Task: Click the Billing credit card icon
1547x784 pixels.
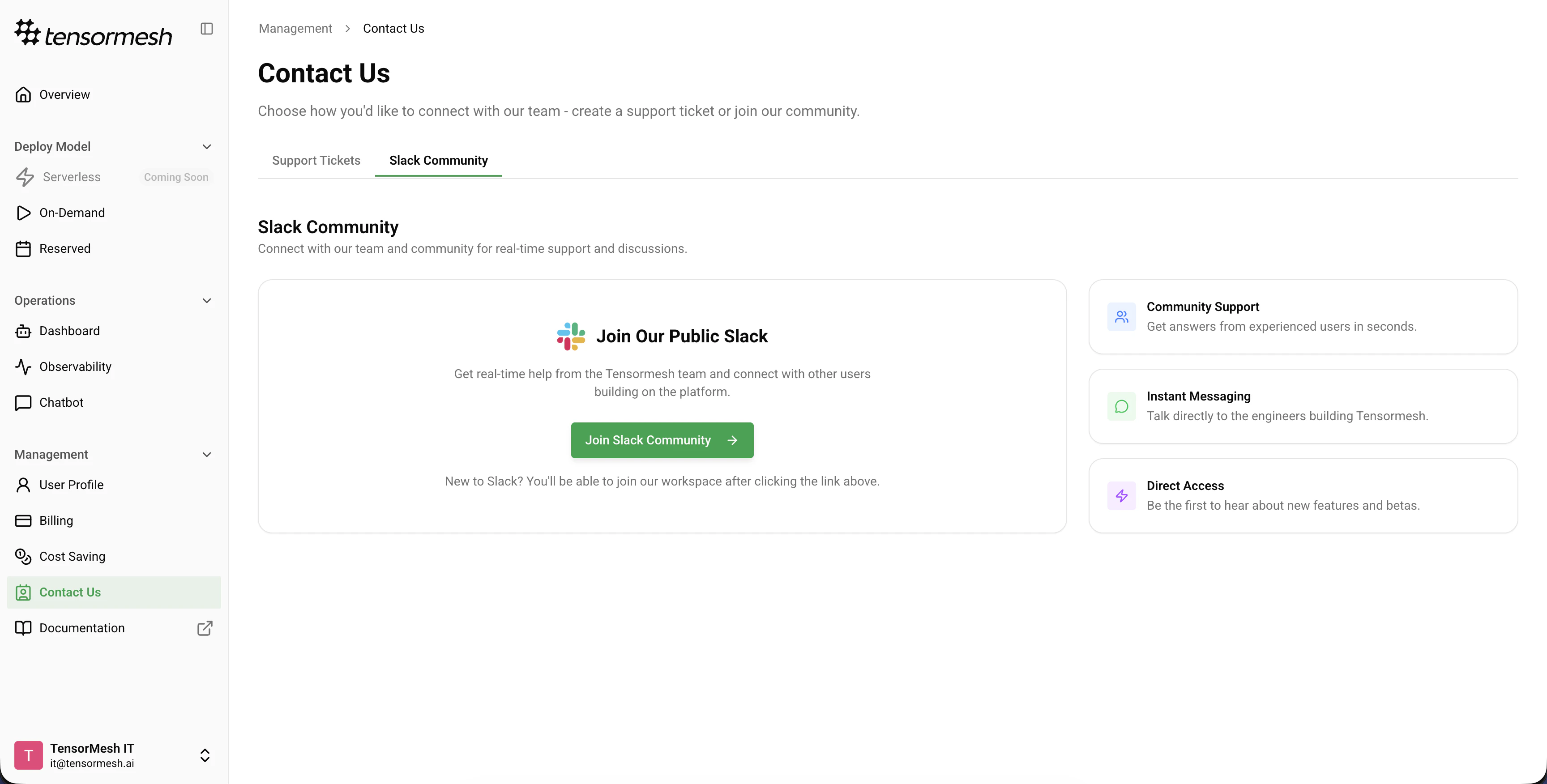Action: click(23, 521)
